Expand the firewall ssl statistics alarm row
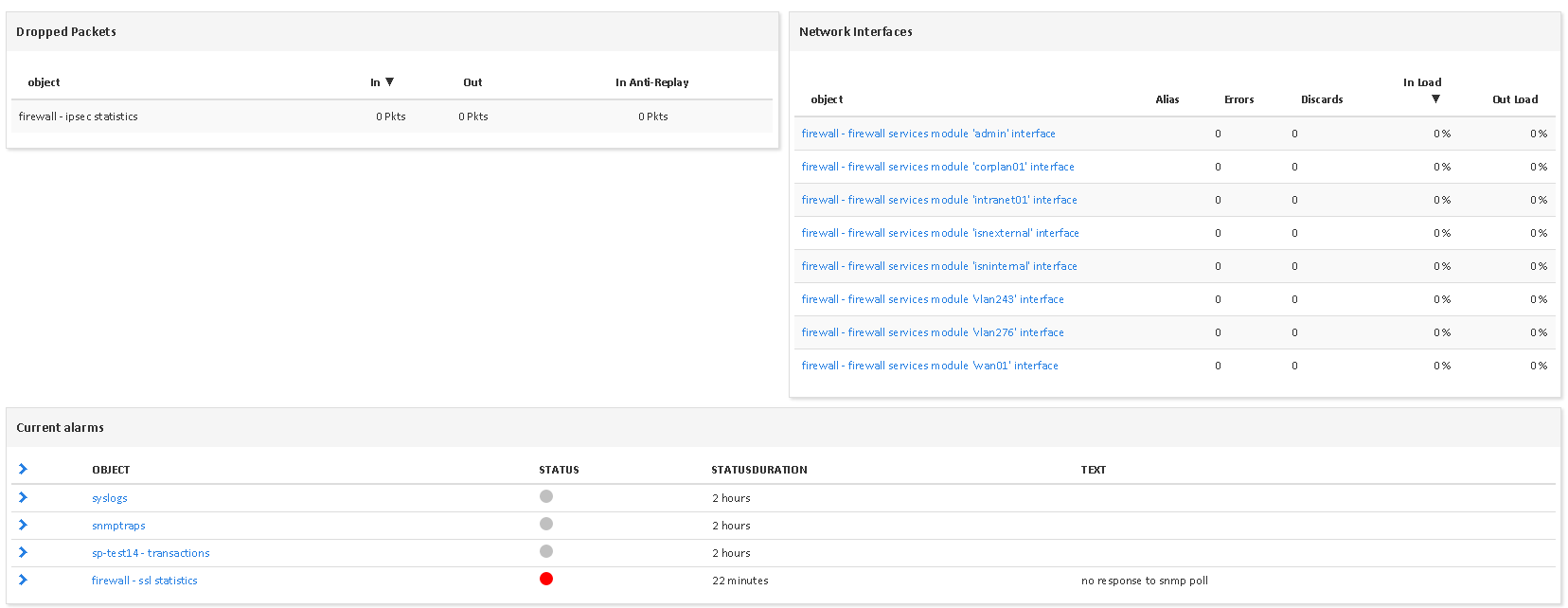The width and height of the screenshot is (1568, 608). (23, 580)
